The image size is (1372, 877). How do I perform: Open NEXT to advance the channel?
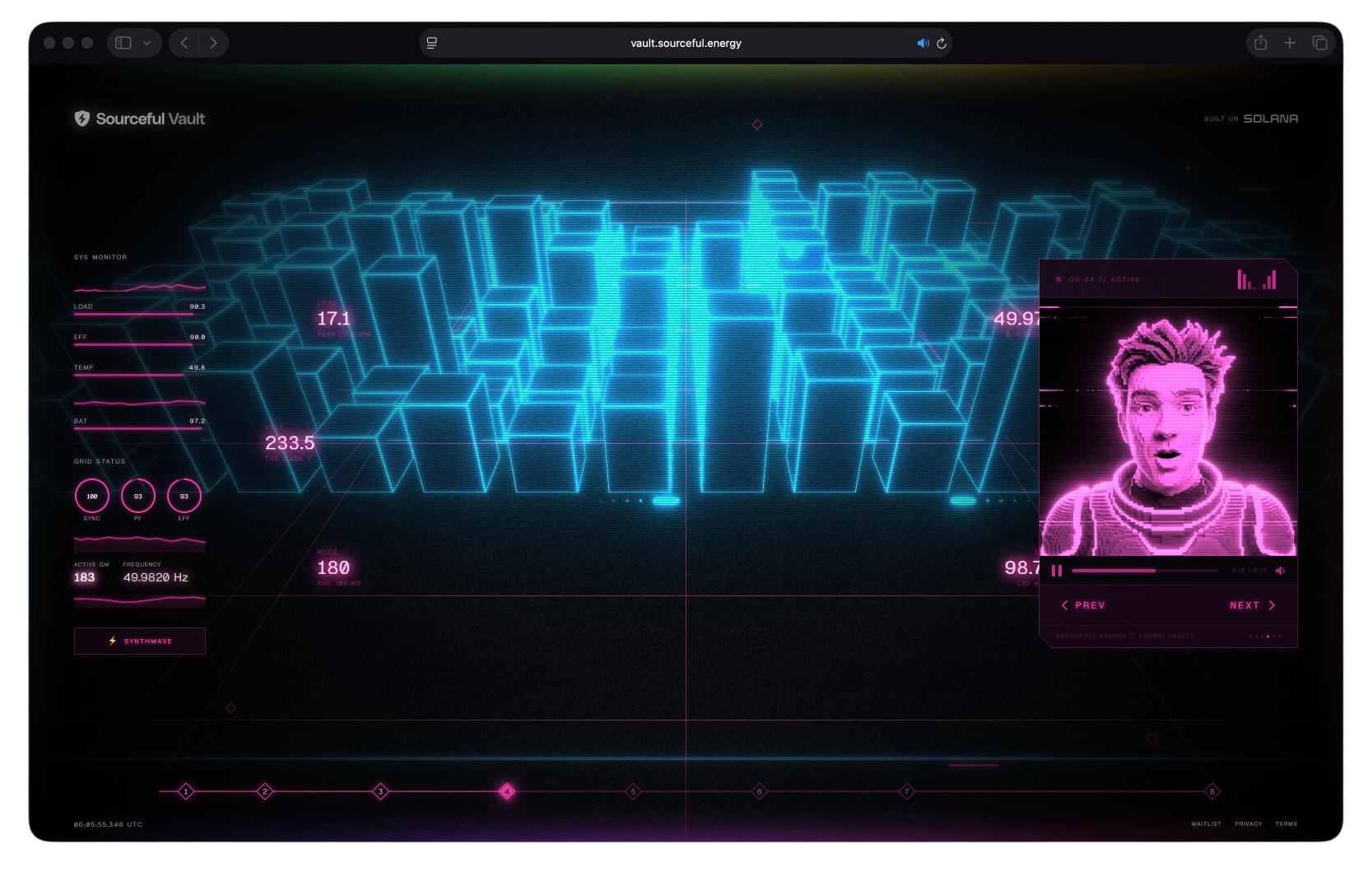point(1251,604)
